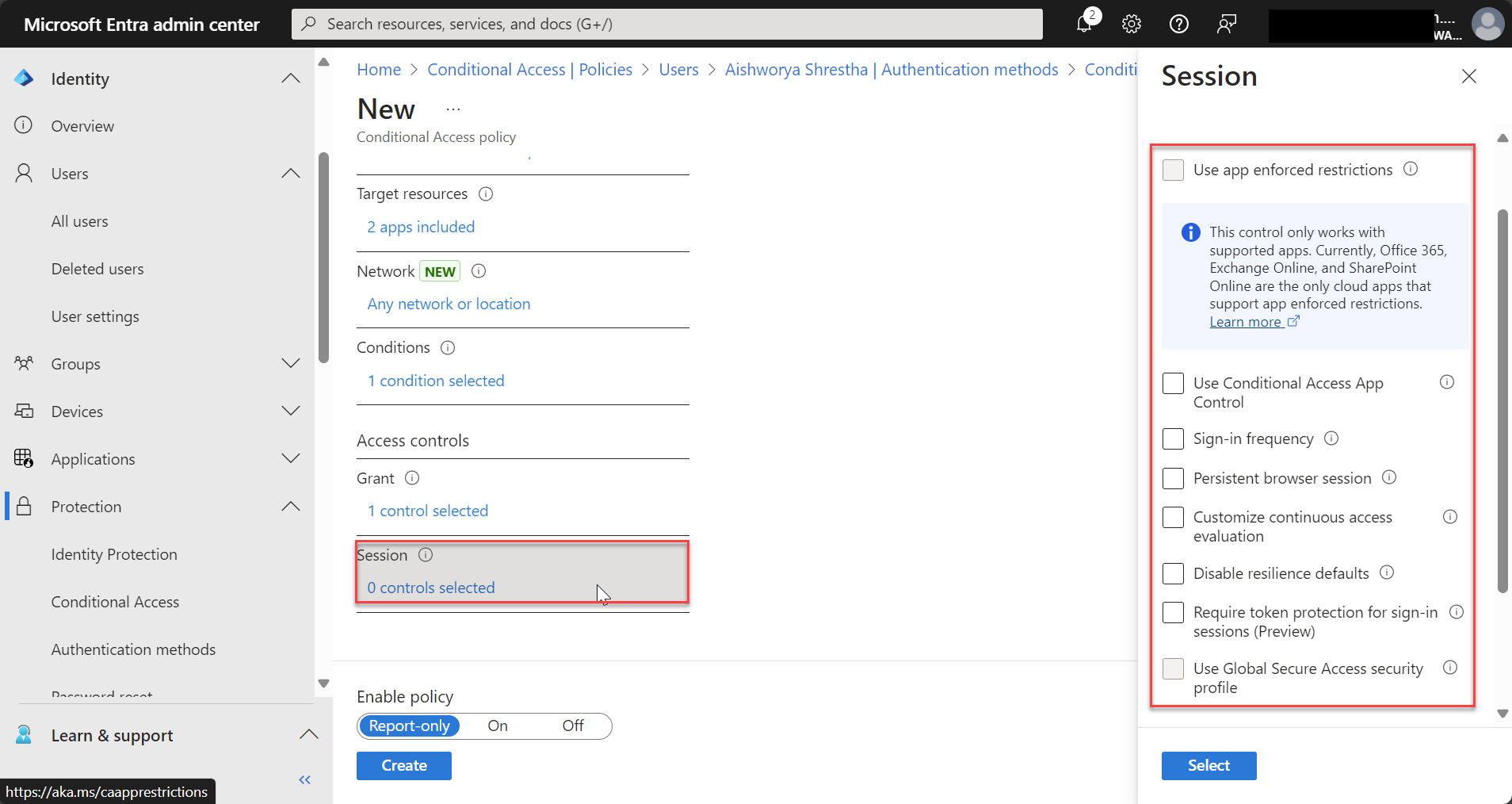Check Customize continuous access evaluation
Viewport: 1512px width, 804px height.
click(1173, 517)
